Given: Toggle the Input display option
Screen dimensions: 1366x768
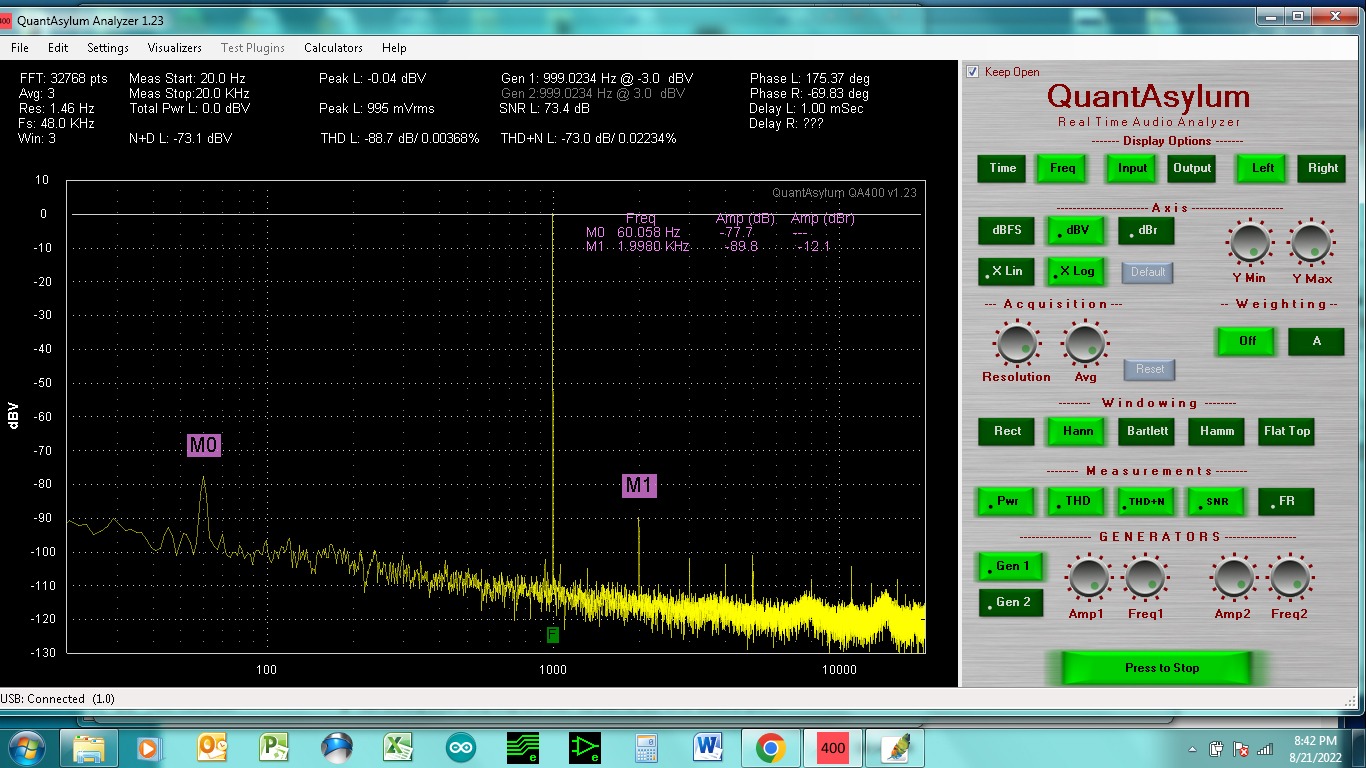Looking at the screenshot, I should point(1132,168).
